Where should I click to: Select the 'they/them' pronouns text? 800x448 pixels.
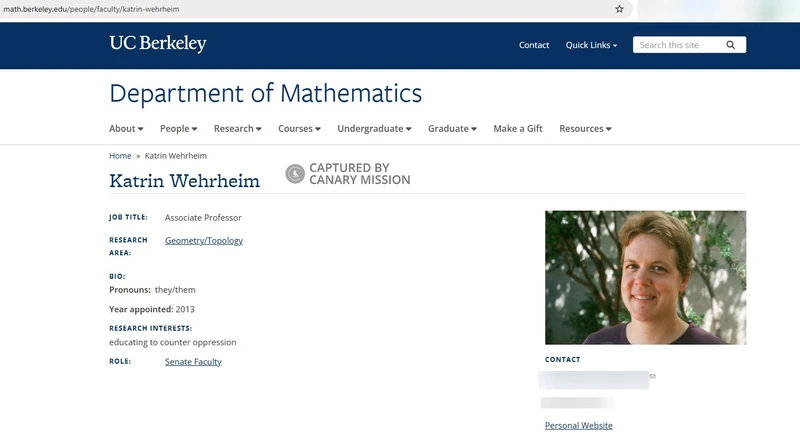tap(175, 290)
